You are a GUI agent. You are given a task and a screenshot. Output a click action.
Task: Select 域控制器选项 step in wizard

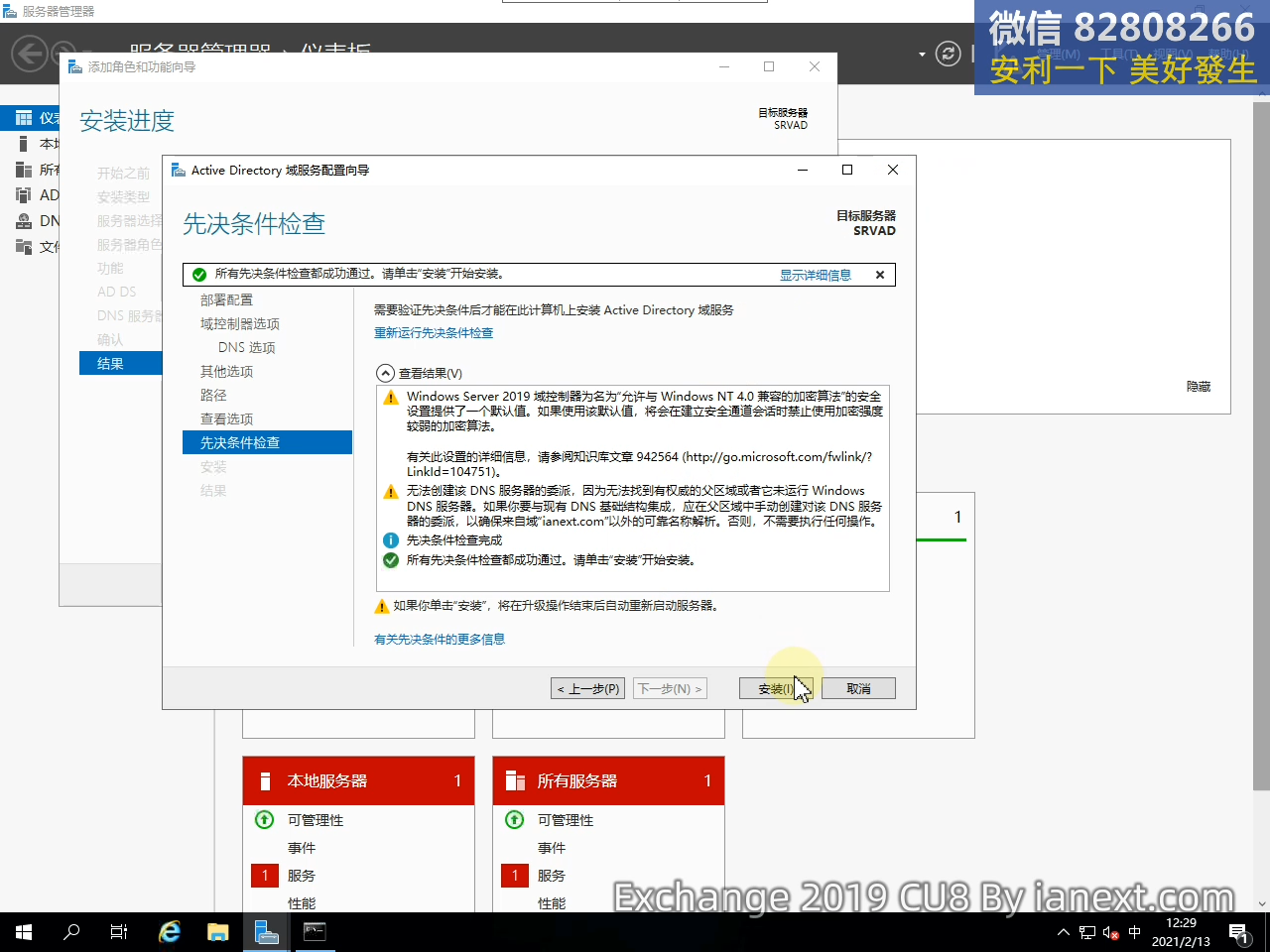tap(240, 323)
